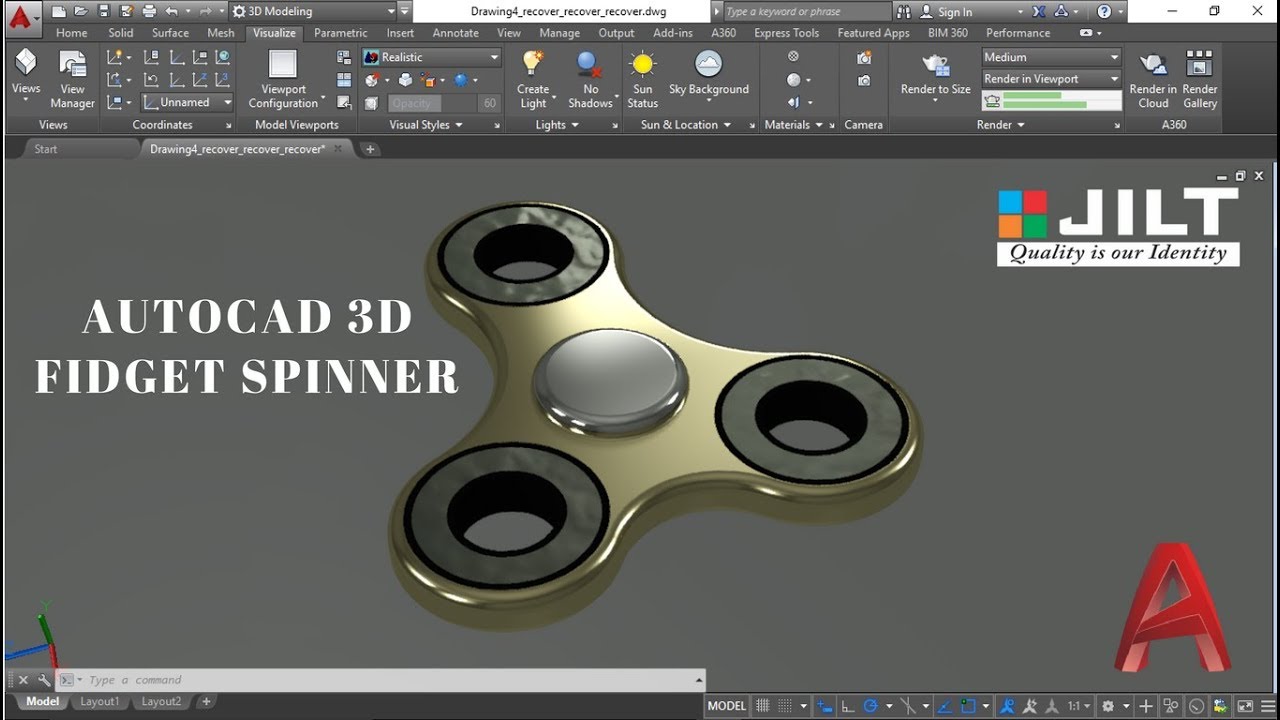Screen dimensions: 1280x720
Task: Expand the Lights panel
Action: [557, 125]
